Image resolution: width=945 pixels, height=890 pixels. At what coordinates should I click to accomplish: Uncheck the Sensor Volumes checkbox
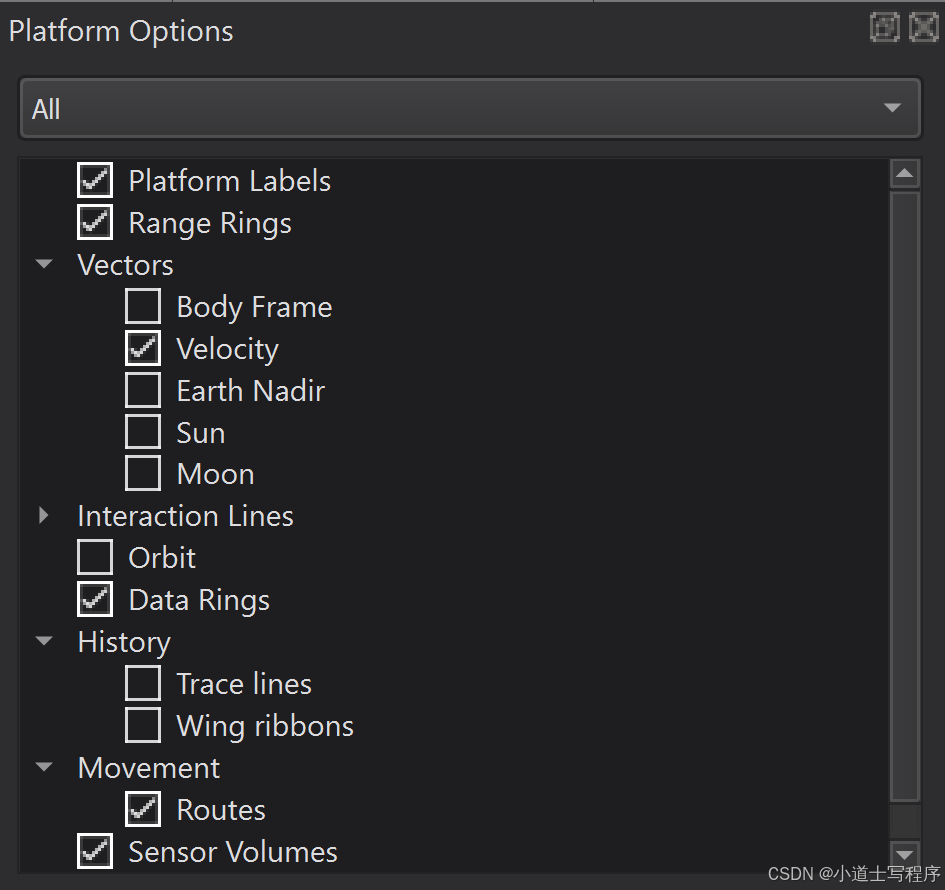click(95, 851)
